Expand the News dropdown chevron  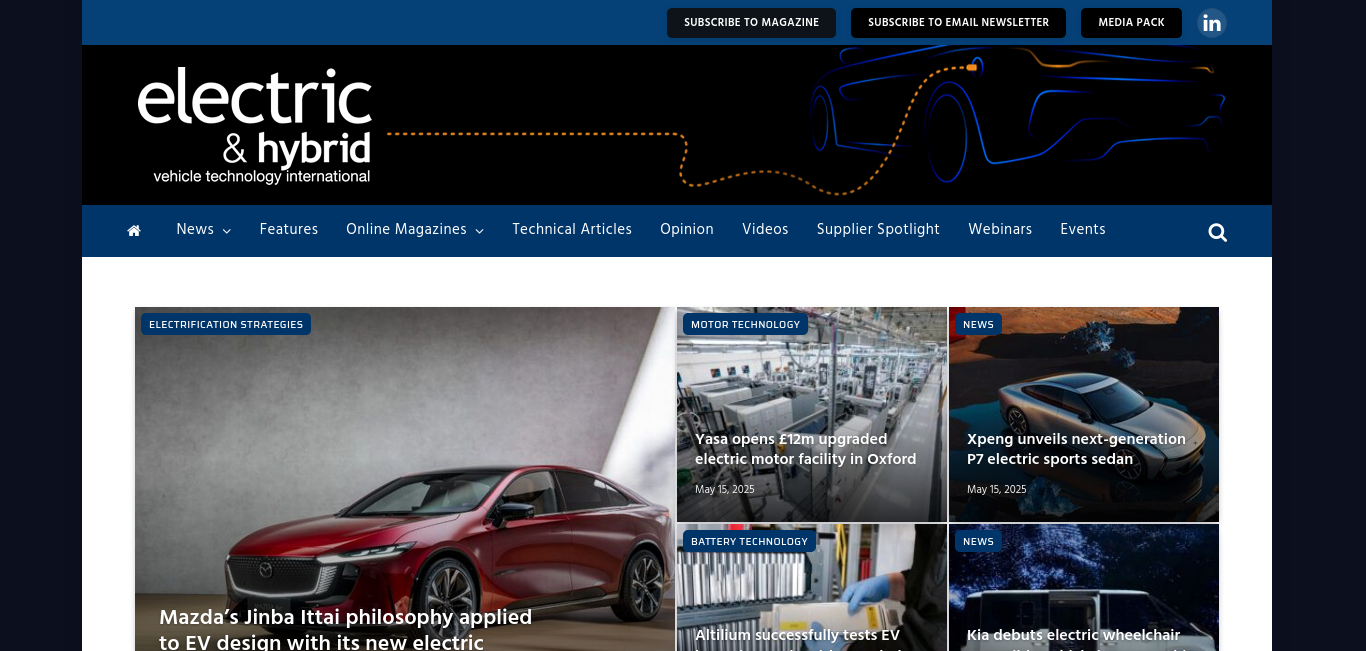pyautogui.click(x=227, y=231)
